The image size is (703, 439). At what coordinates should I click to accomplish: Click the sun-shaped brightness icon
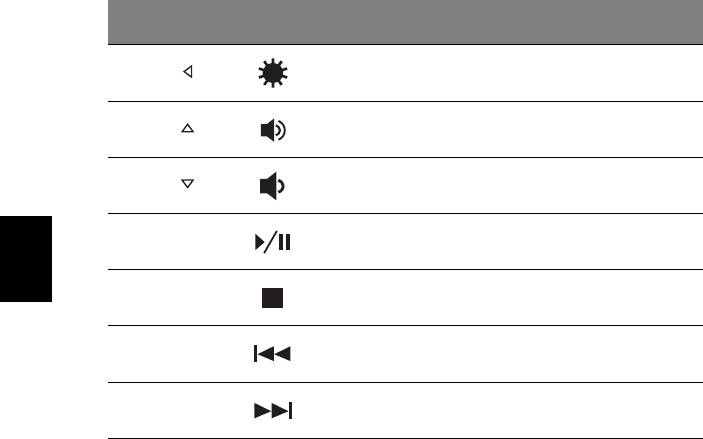click(272, 73)
